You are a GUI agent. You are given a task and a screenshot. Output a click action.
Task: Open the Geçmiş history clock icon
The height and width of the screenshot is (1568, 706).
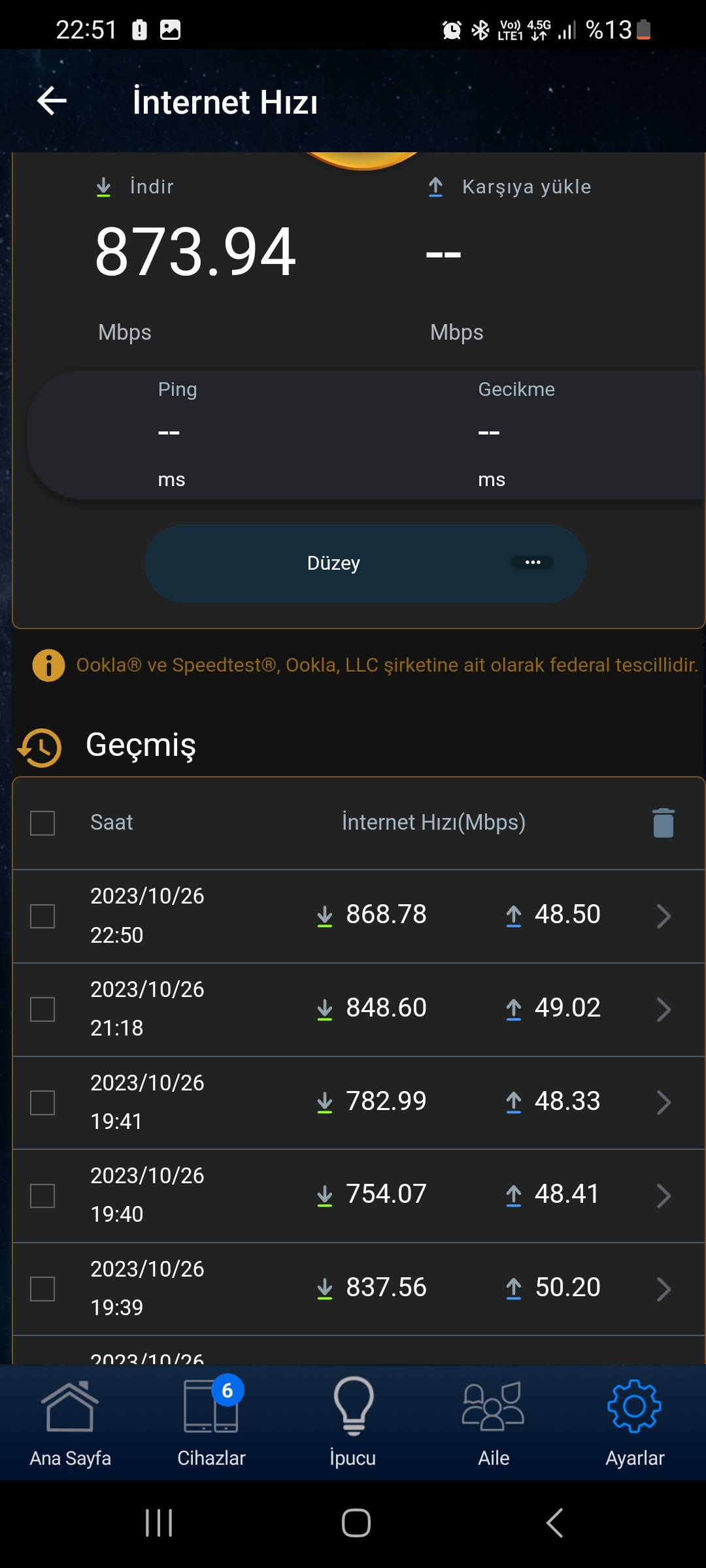[41, 747]
